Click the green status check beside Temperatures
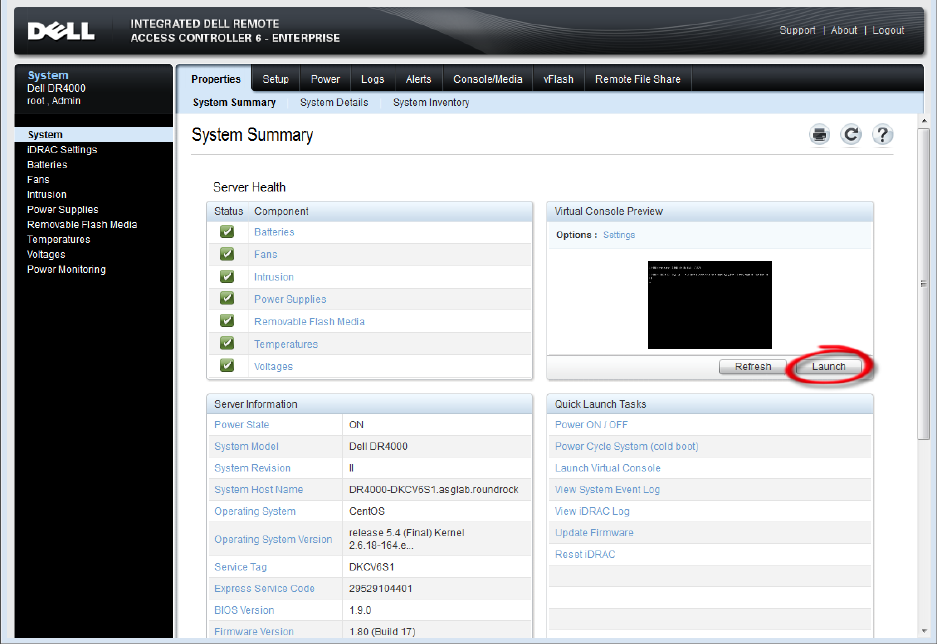Viewport: 937px width, 644px height. (227, 344)
